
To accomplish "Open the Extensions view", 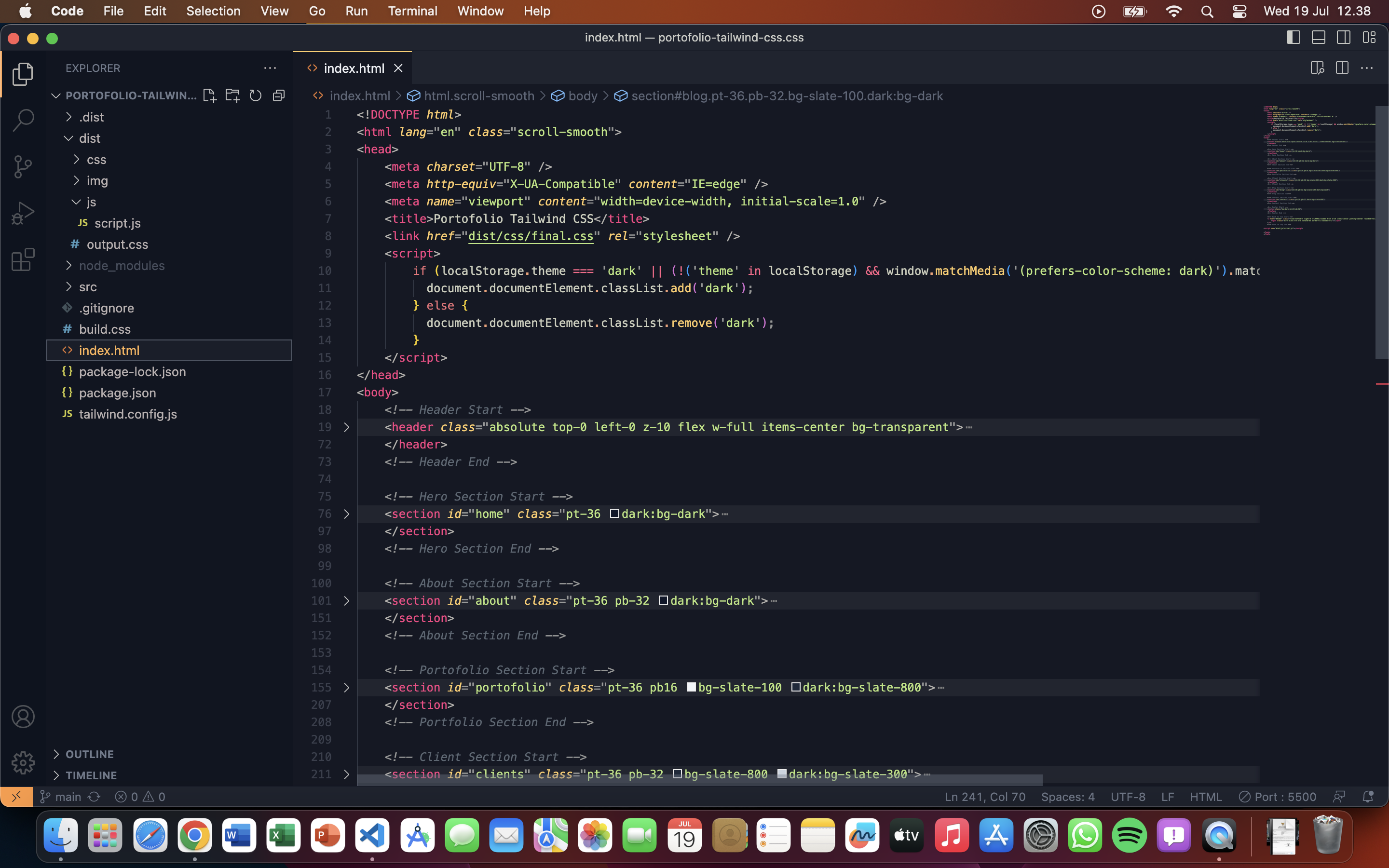I will tap(23, 259).
